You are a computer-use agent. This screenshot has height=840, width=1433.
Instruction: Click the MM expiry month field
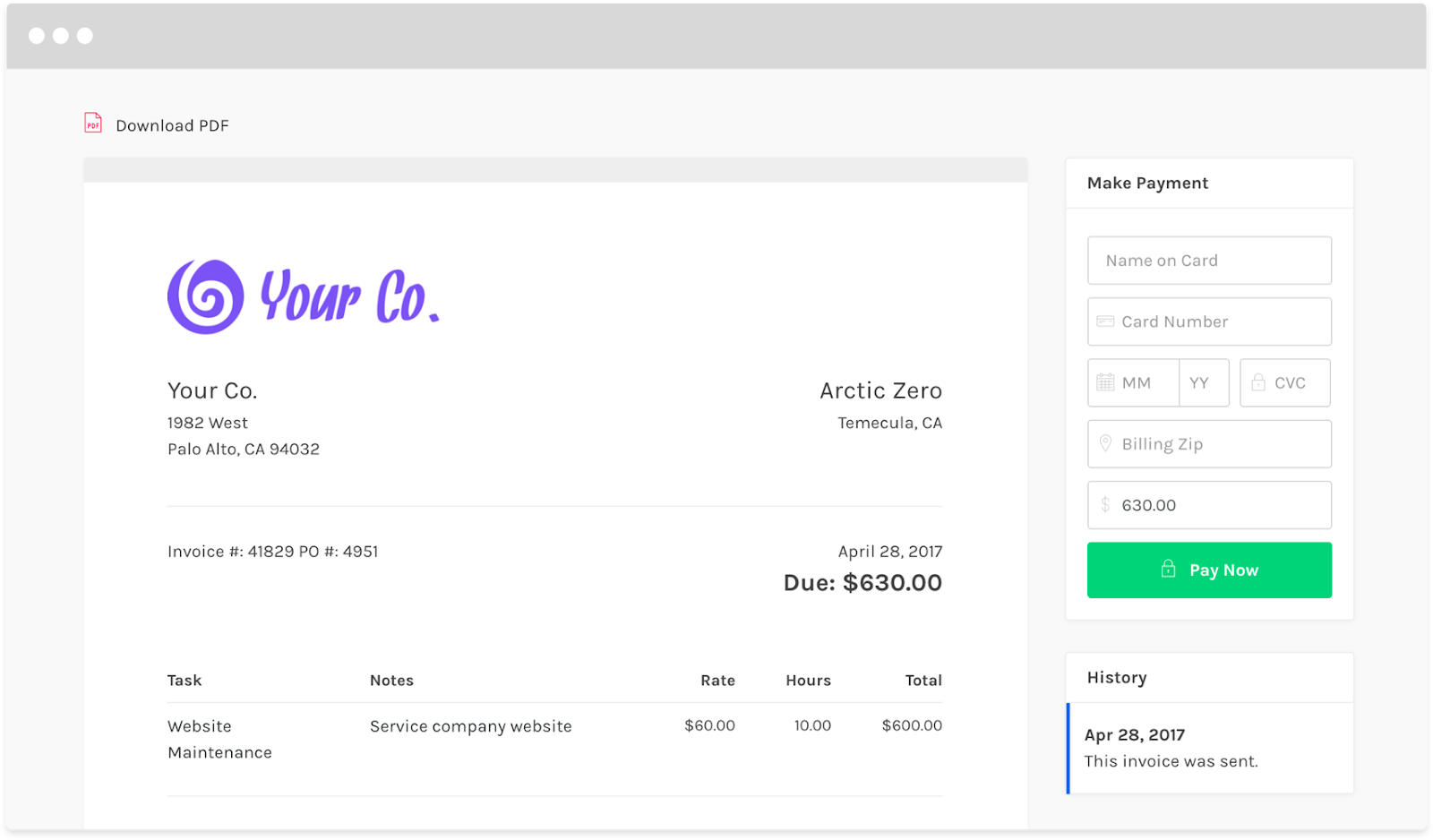(1134, 382)
